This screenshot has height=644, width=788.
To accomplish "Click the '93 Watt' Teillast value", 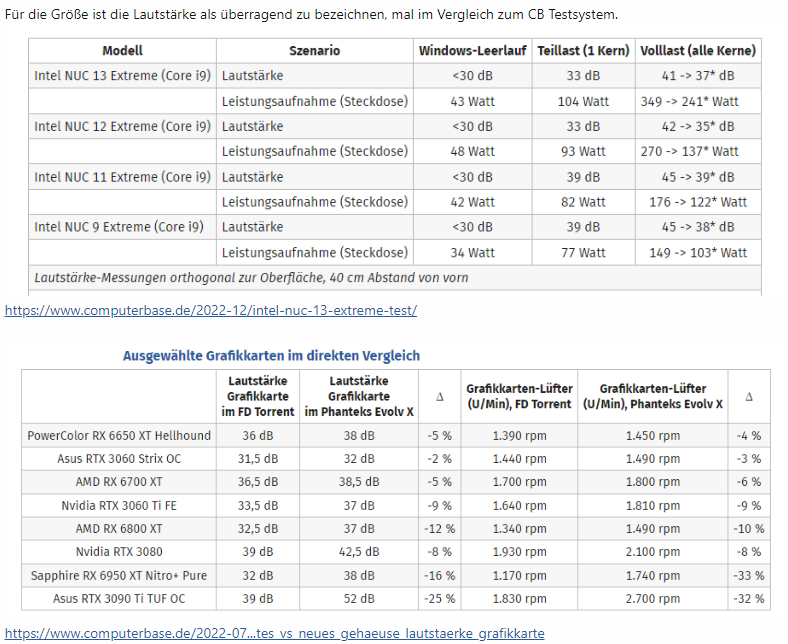I will [x=583, y=151].
